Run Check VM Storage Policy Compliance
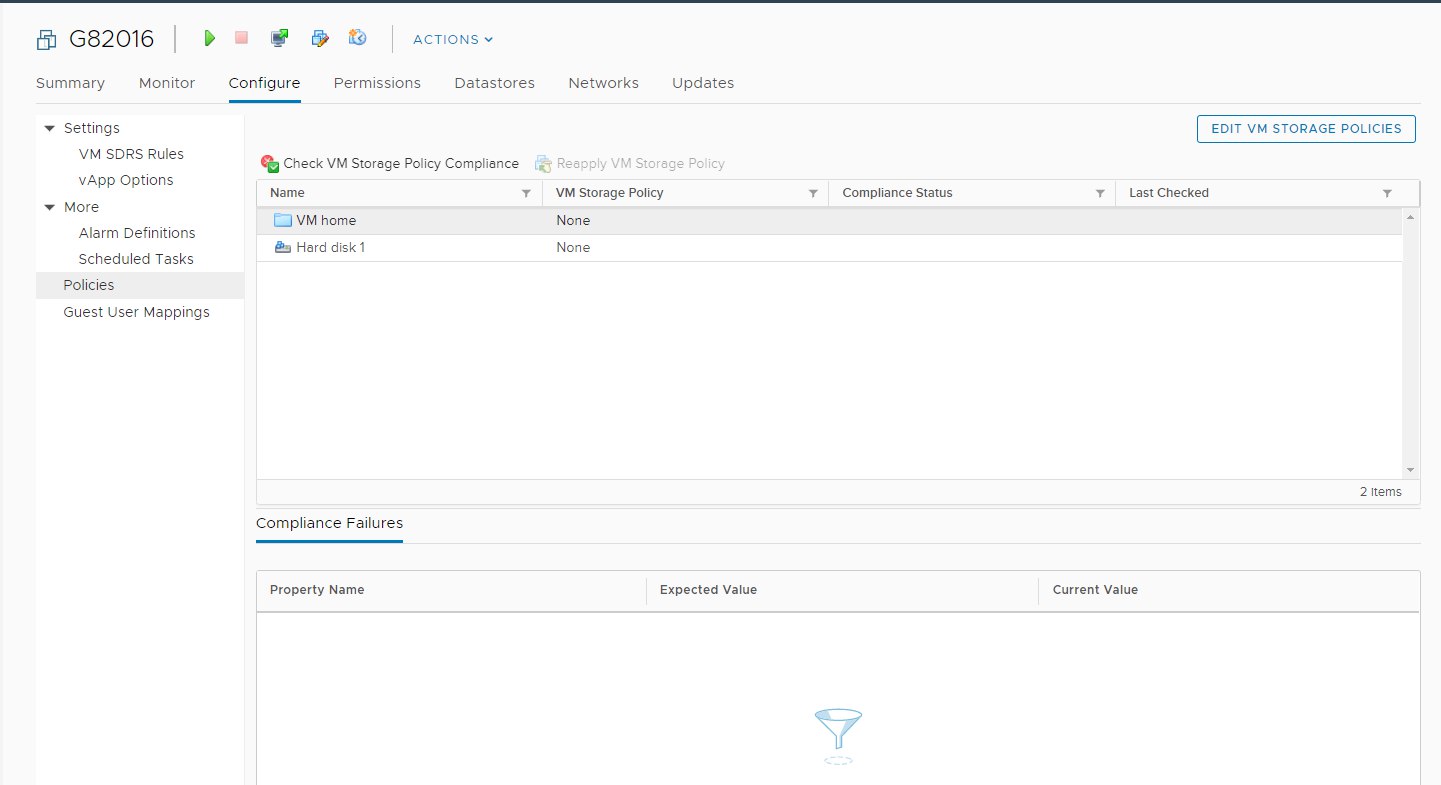This screenshot has height=785, width=1441. tap(390, 163)
